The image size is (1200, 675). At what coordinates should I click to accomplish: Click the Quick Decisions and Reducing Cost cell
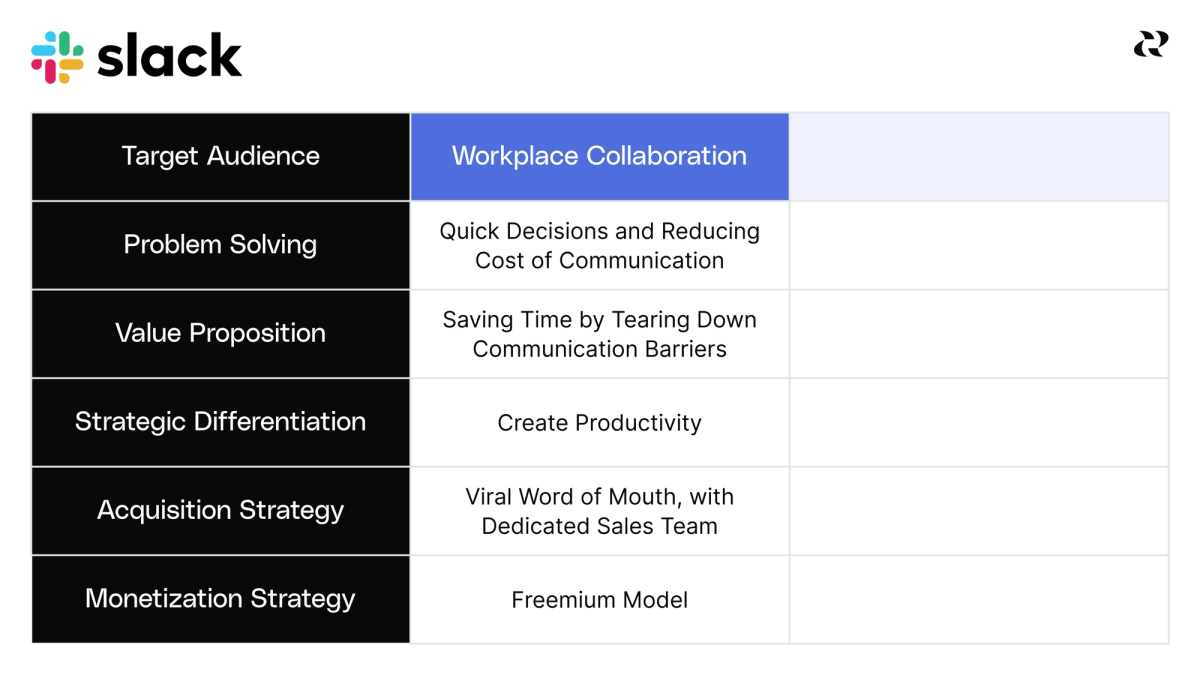[x=599, y=245]
